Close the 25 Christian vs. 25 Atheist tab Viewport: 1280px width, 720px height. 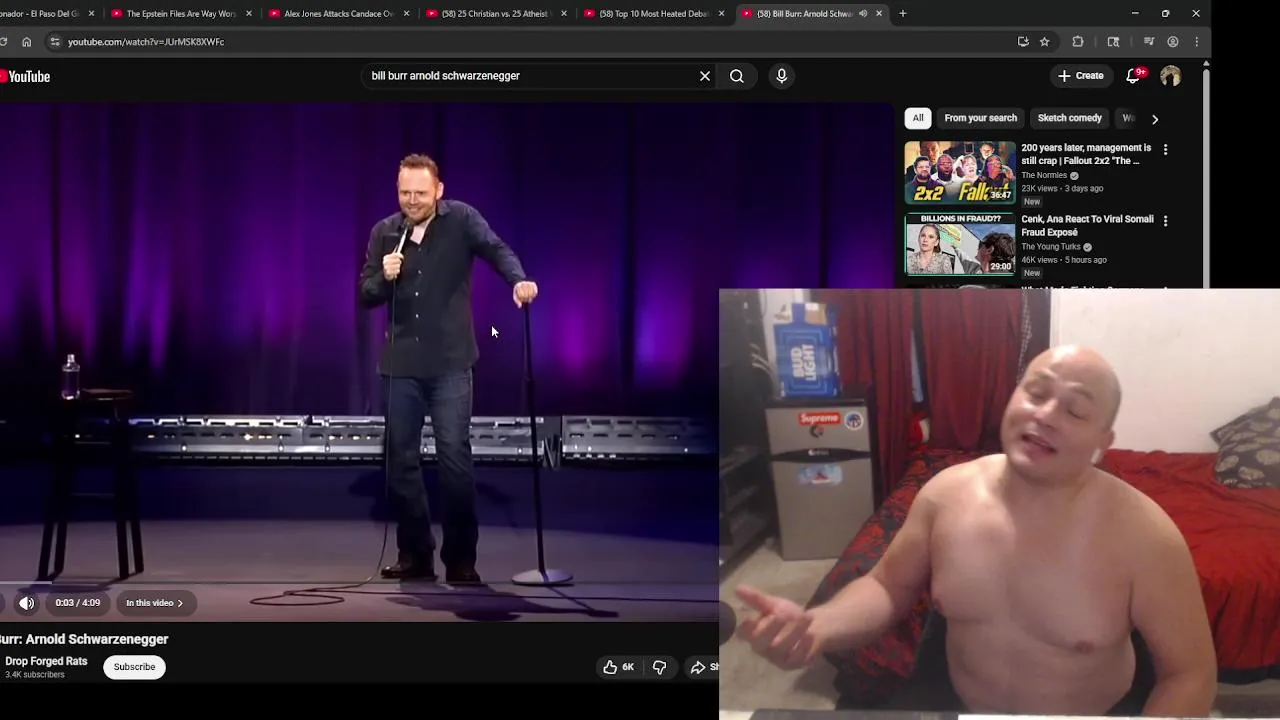click(564, 14)
